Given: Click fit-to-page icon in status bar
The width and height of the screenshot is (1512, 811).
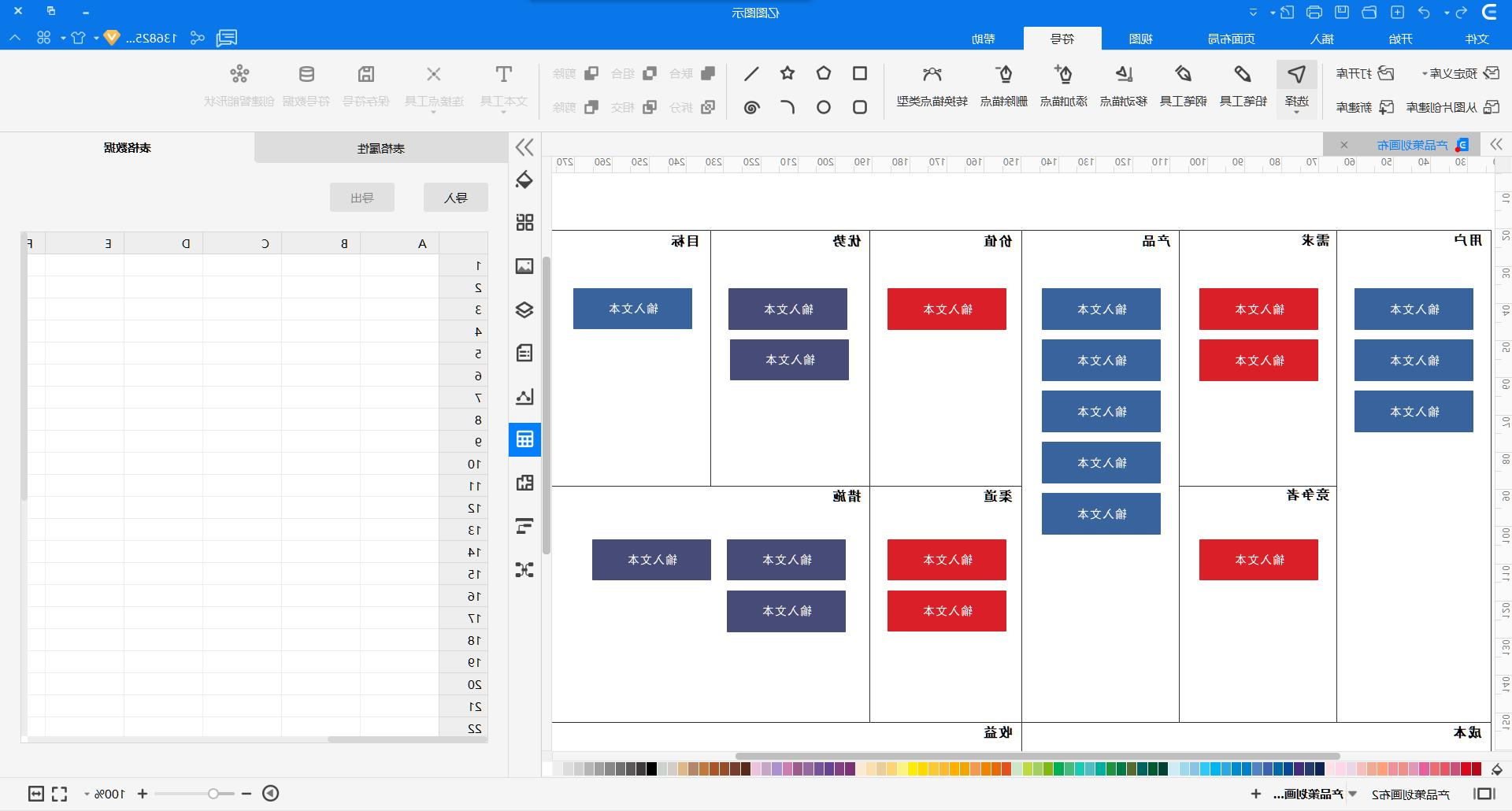Looking at the screenshot, I should pyautogui.click(x=35, y=794).
